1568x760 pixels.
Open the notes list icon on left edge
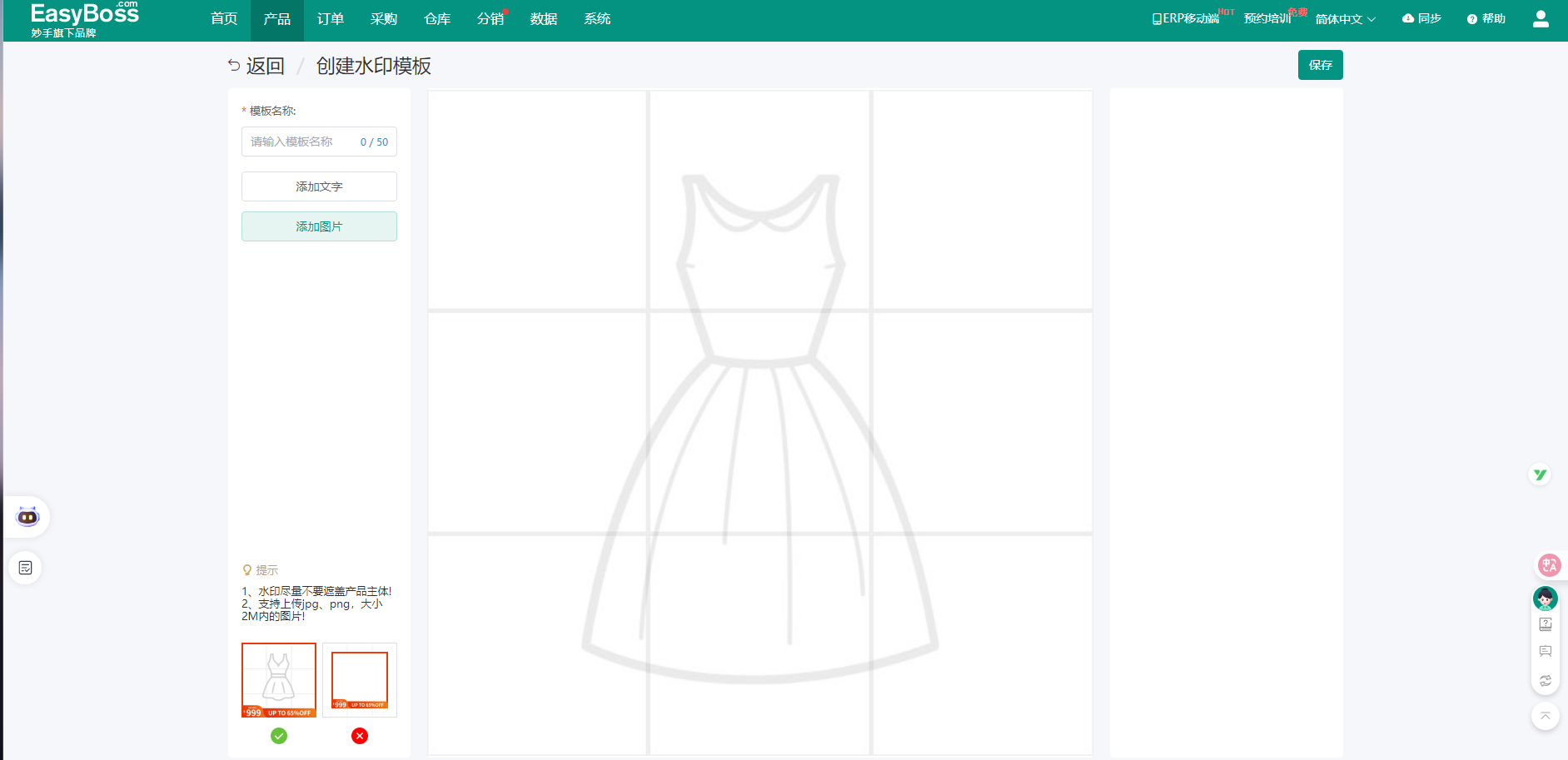click(26, 568)
